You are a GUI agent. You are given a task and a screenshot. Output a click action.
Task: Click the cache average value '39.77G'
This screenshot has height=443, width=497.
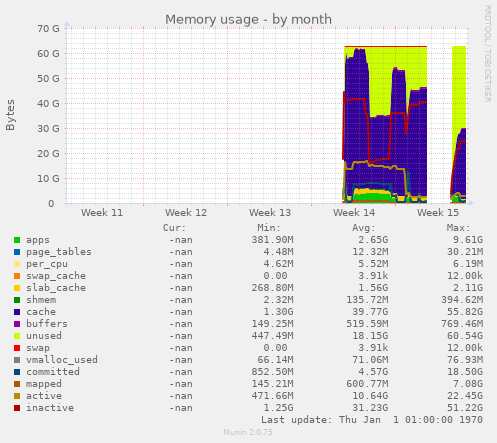pos(370,312)
